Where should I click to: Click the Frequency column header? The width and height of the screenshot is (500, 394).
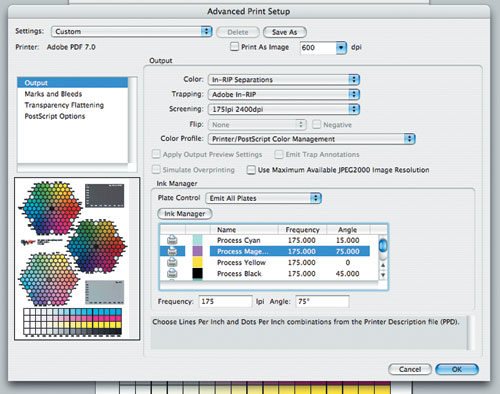[x=302, y=230]
